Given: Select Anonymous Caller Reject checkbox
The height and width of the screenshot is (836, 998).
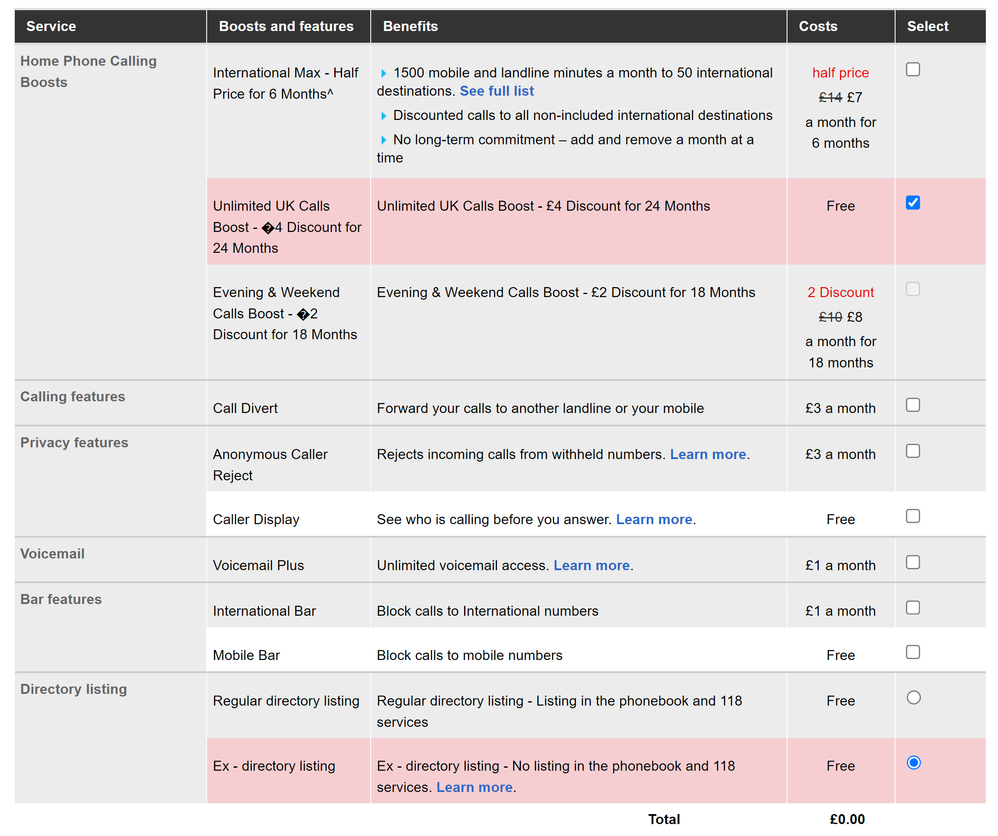Looking at the screenshot, I should pyautogui.click(x=912, y=451).
